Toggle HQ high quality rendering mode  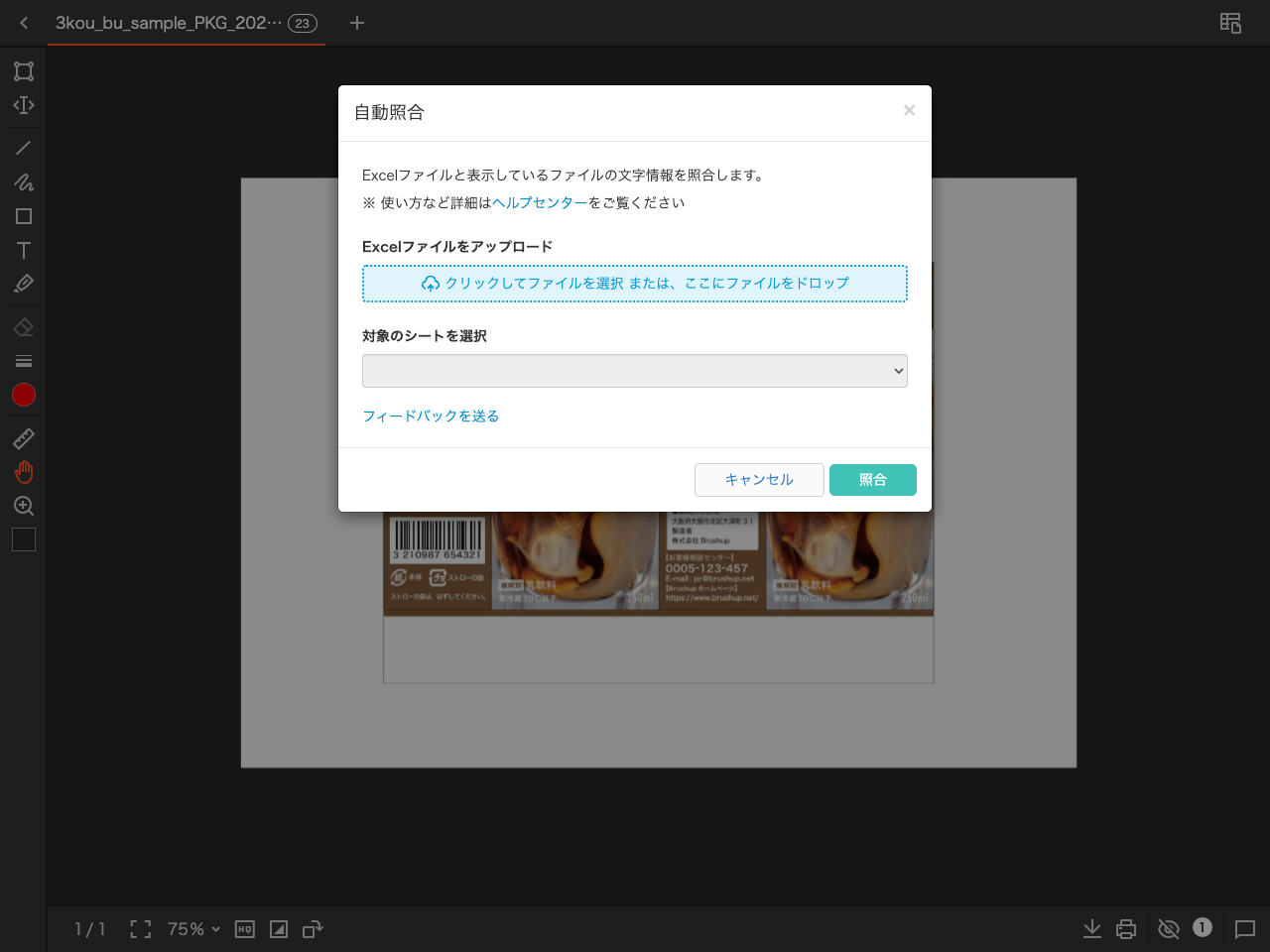point(244,929)
